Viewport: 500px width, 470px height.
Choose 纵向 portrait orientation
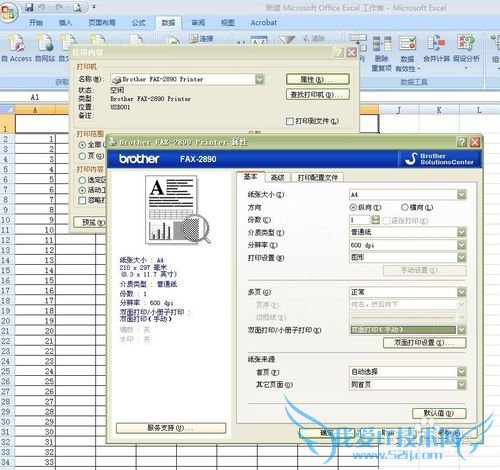click(x=353, y=207)
